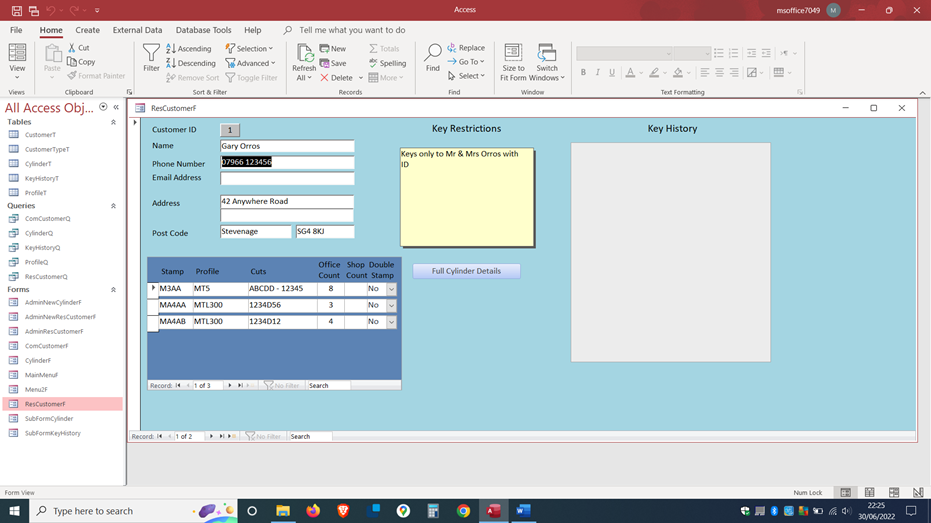931x523 pixels.
Task: Click the Filter funnel icon
Action: [151, 53]
